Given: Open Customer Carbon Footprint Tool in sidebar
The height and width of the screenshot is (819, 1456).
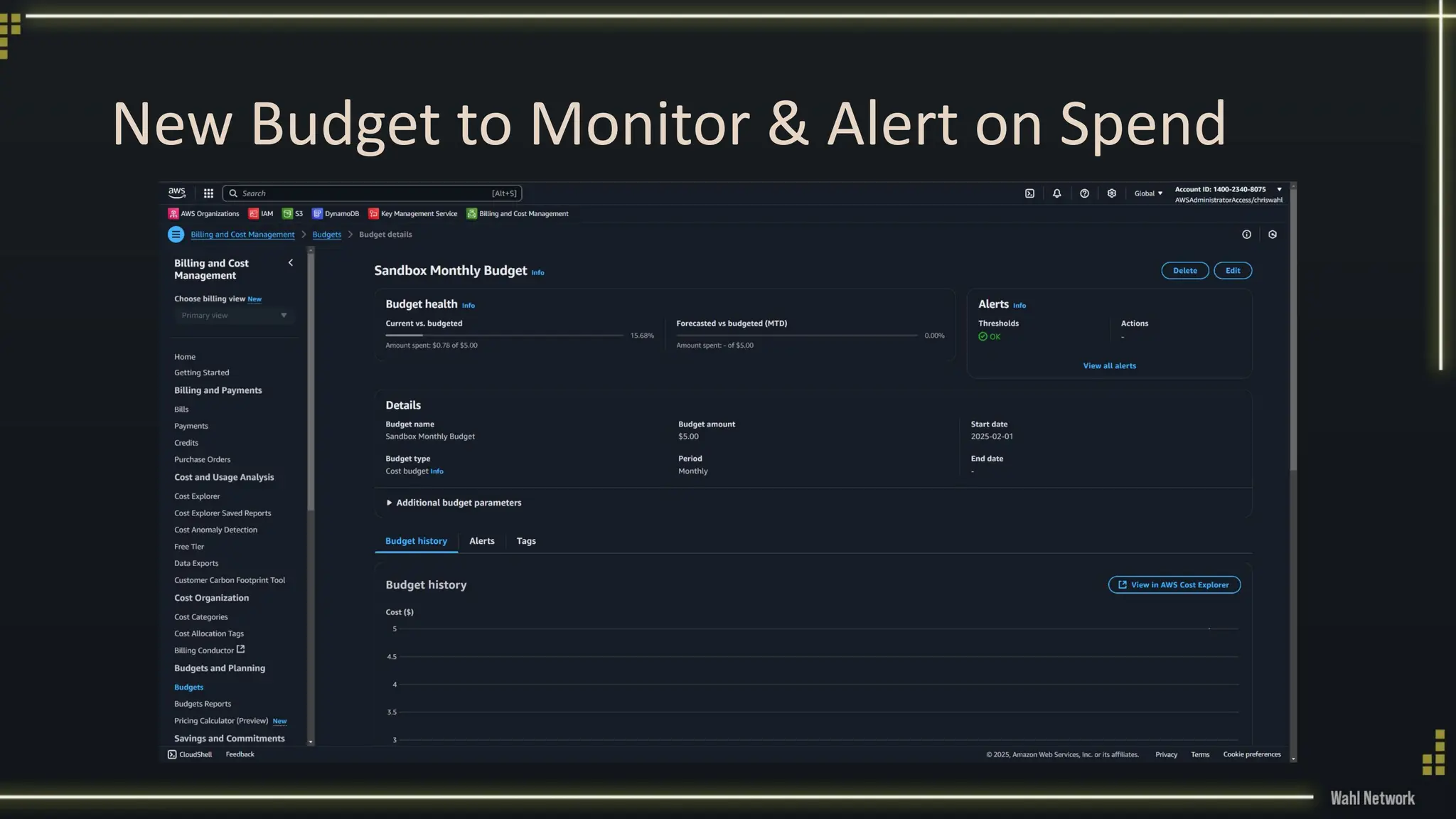Looking at the screenshot, I should click(x=230, y=580).
